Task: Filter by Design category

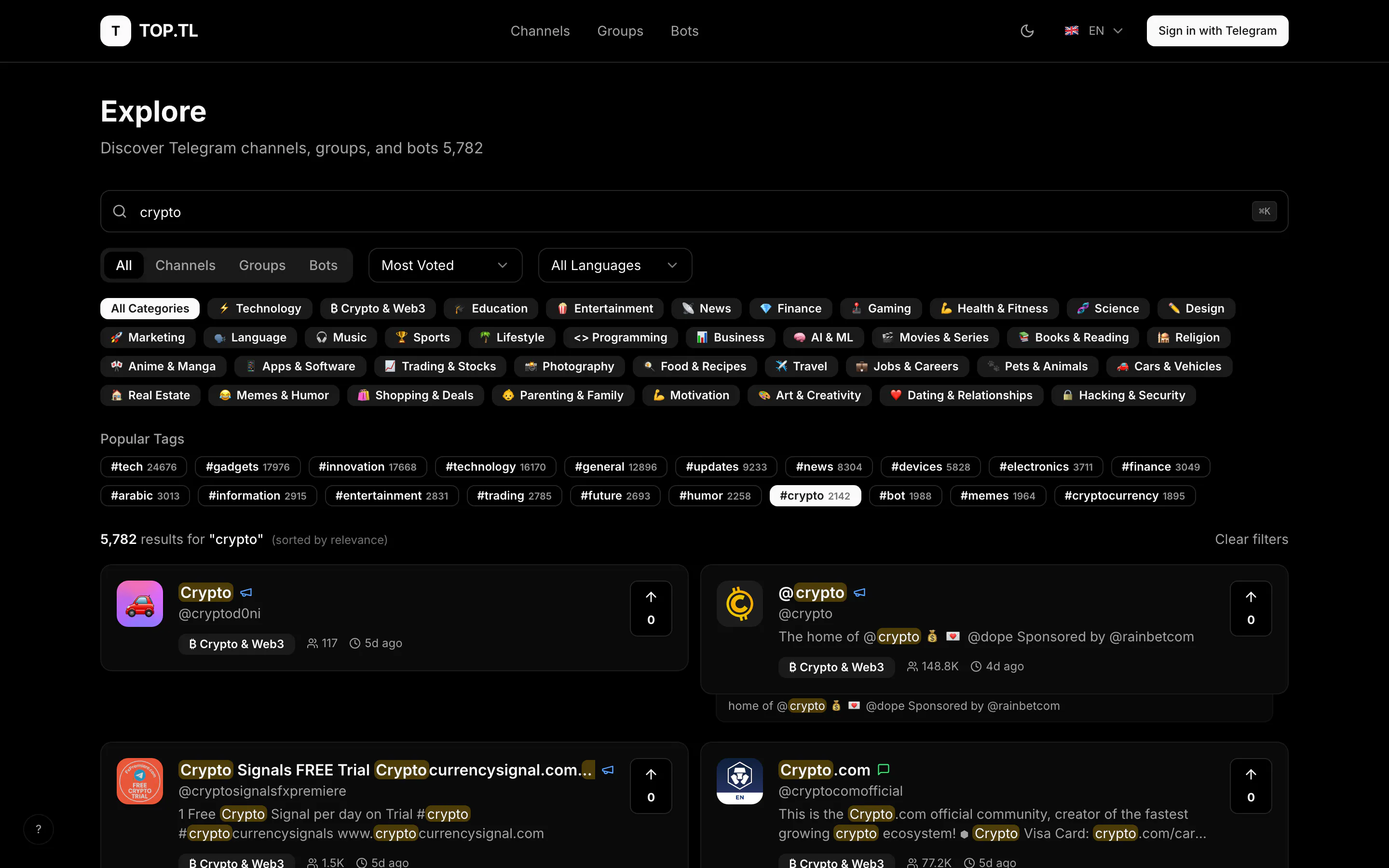Action: tap(1197, 308)
